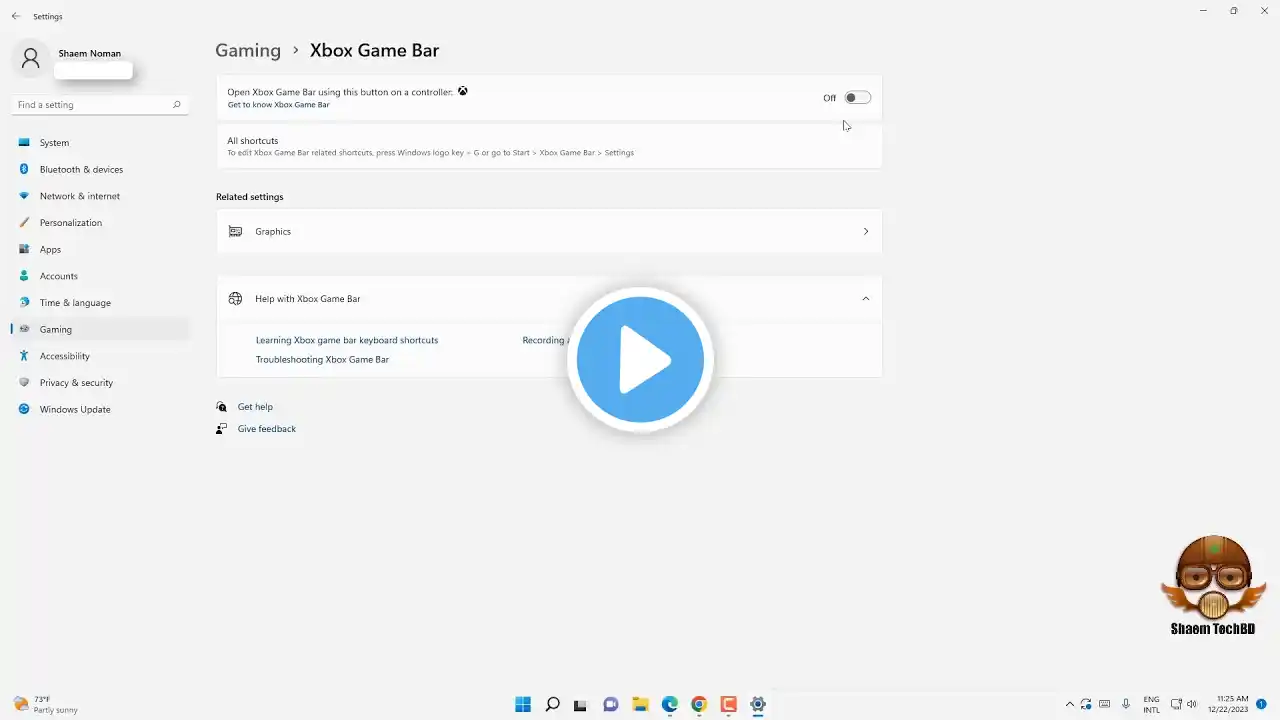Open Google Chrome from the taskbar
The width and height of the screenshot is (1280, 720).
(699, 705)
